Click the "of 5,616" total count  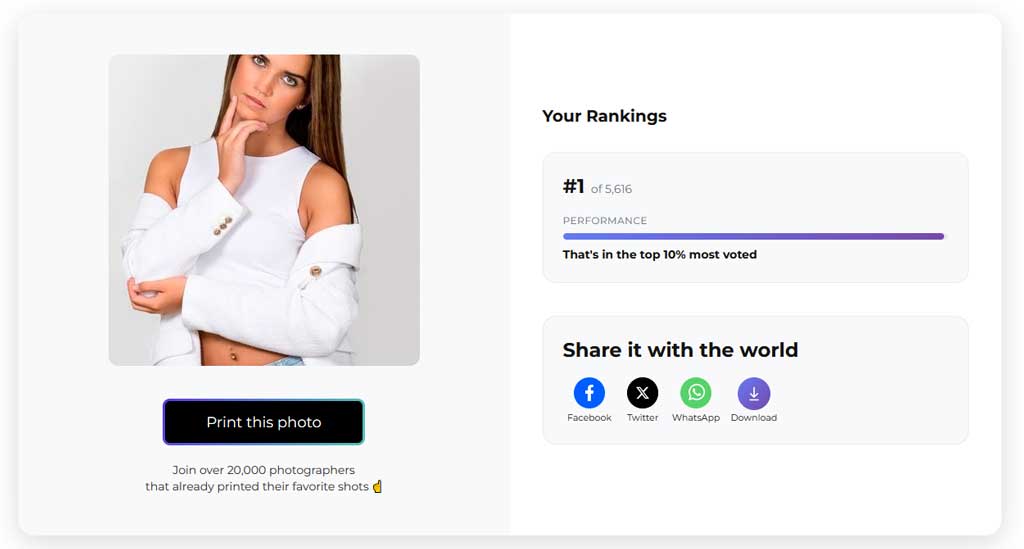tap(611, 189)
